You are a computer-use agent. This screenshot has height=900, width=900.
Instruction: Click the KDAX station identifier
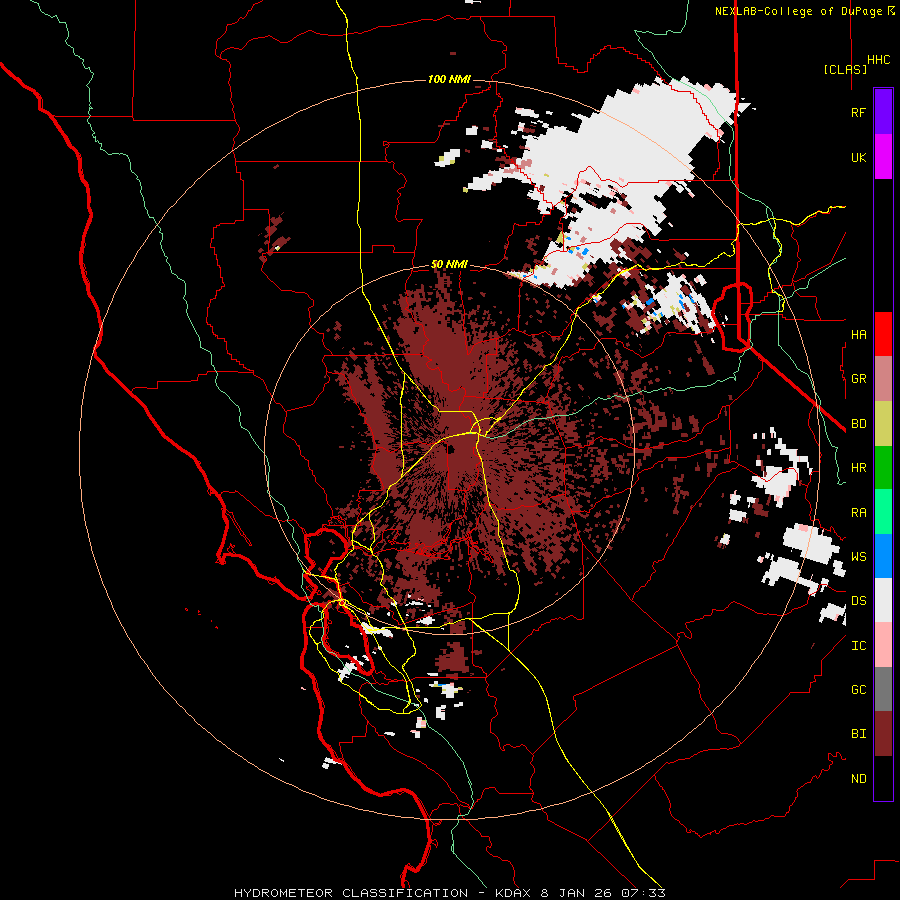[515, 893]
